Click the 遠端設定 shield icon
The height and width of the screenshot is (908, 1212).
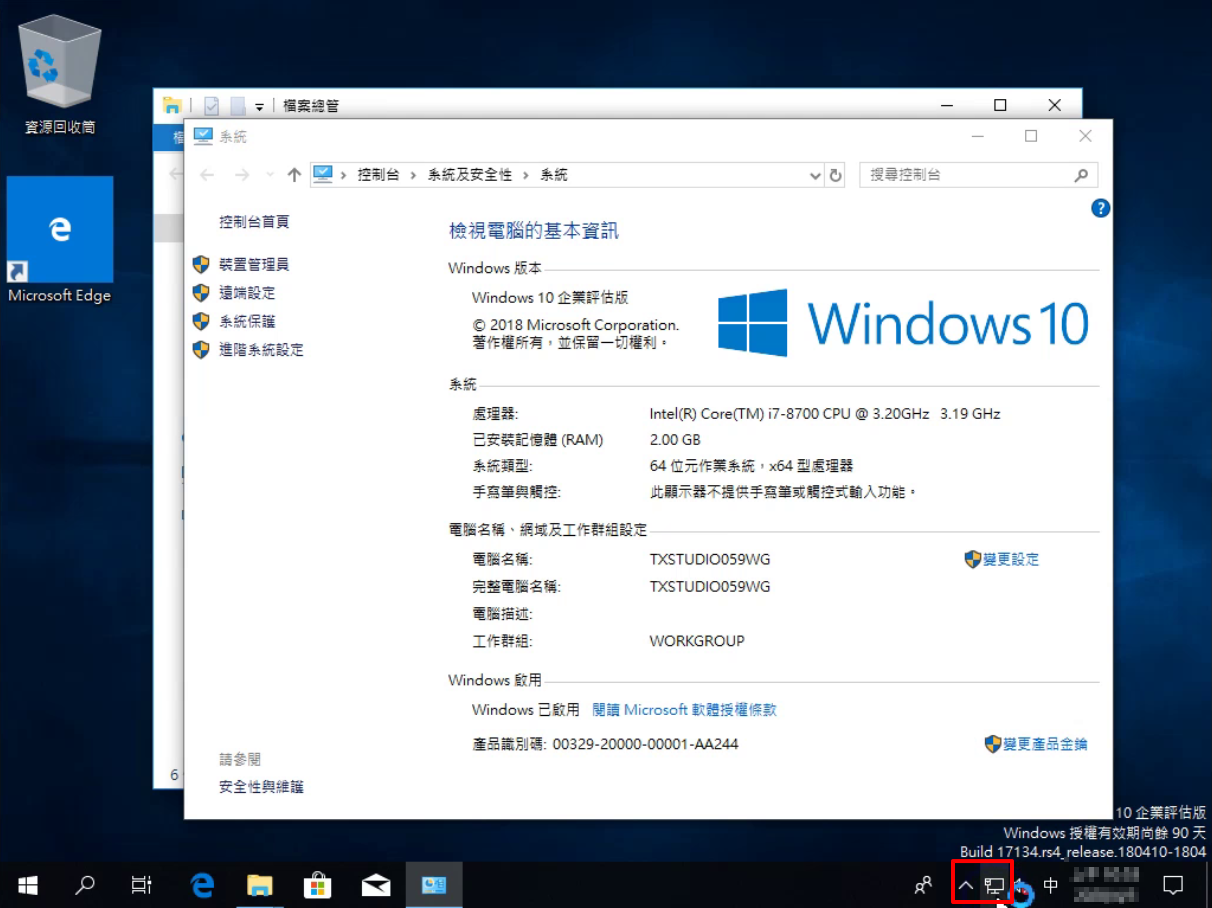(201, 293)
